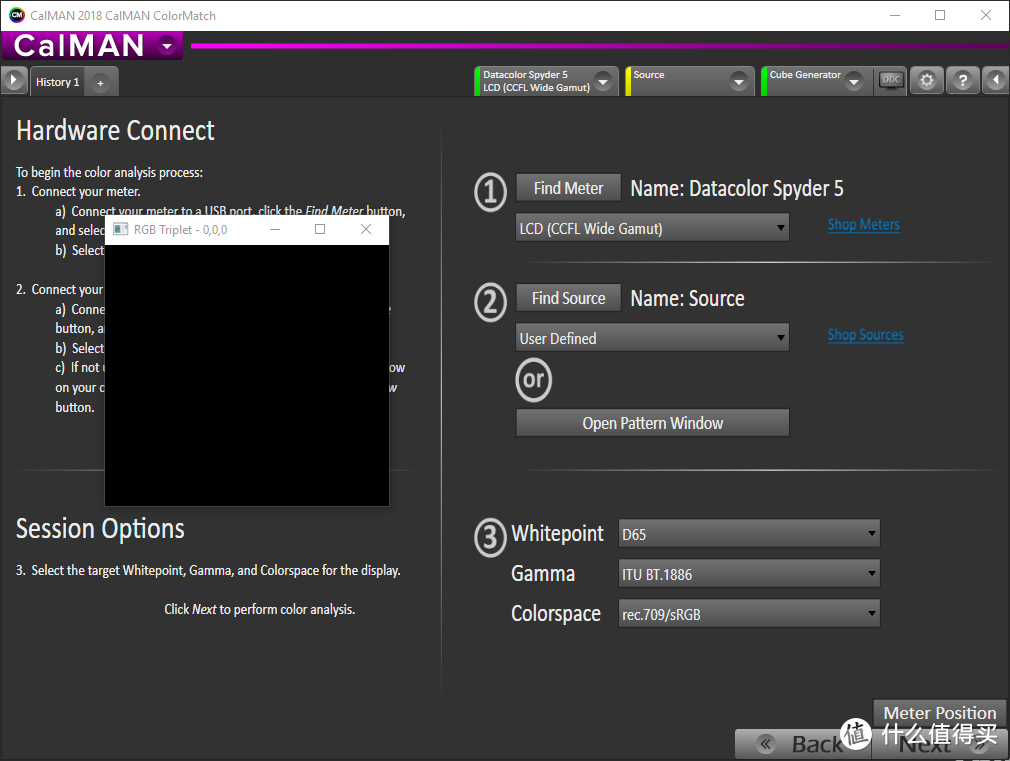1010x761 pixels.
Task: Click the play arrow left of History 1
Action: click(14, 81)
